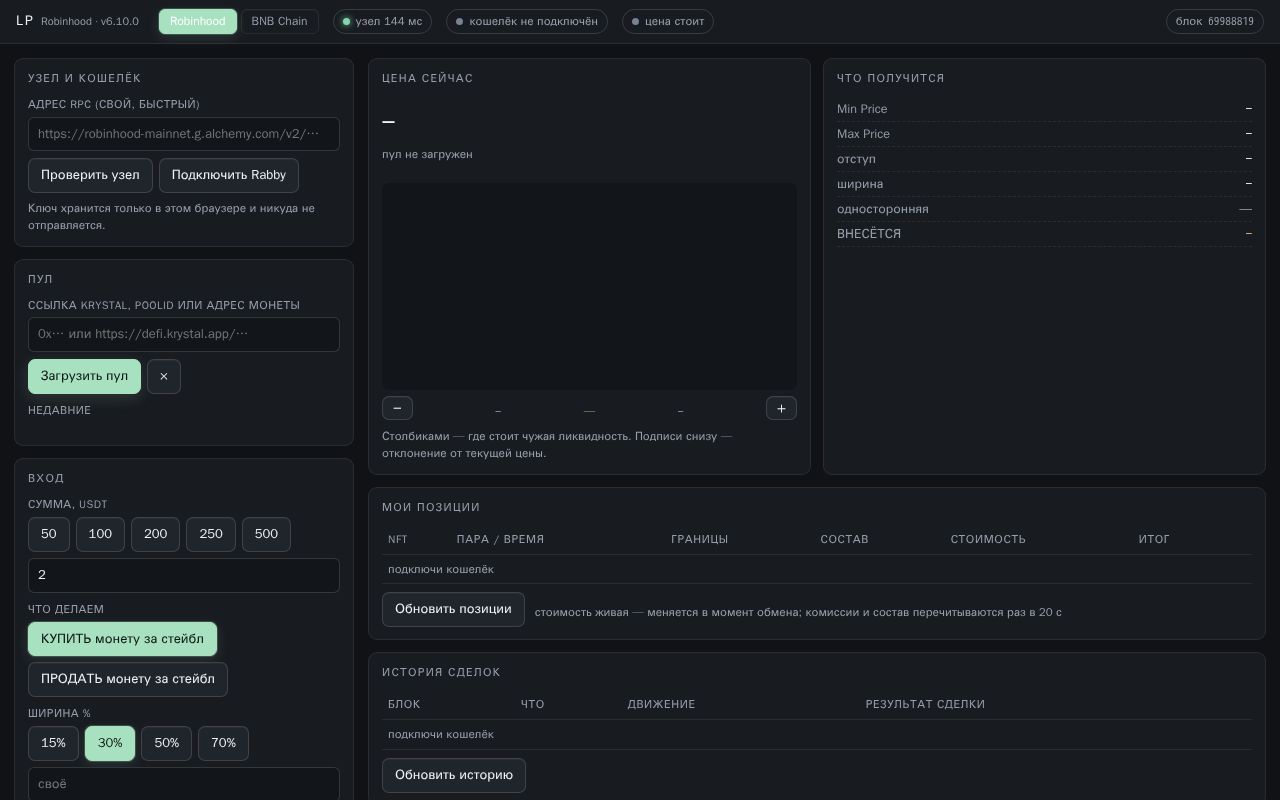Click the узел 144 мс status pill

[382, 21]
